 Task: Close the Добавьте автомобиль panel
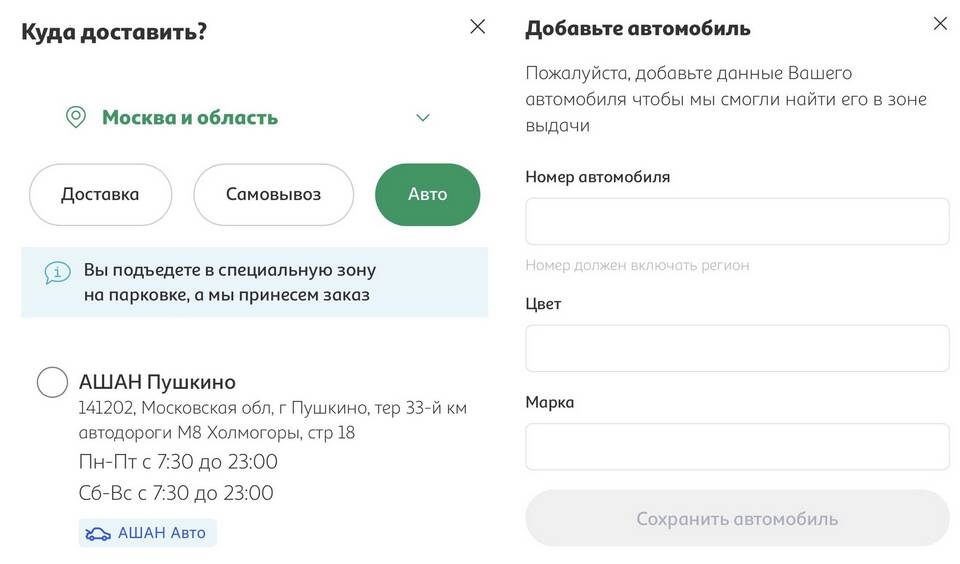(x=940, y=23)
